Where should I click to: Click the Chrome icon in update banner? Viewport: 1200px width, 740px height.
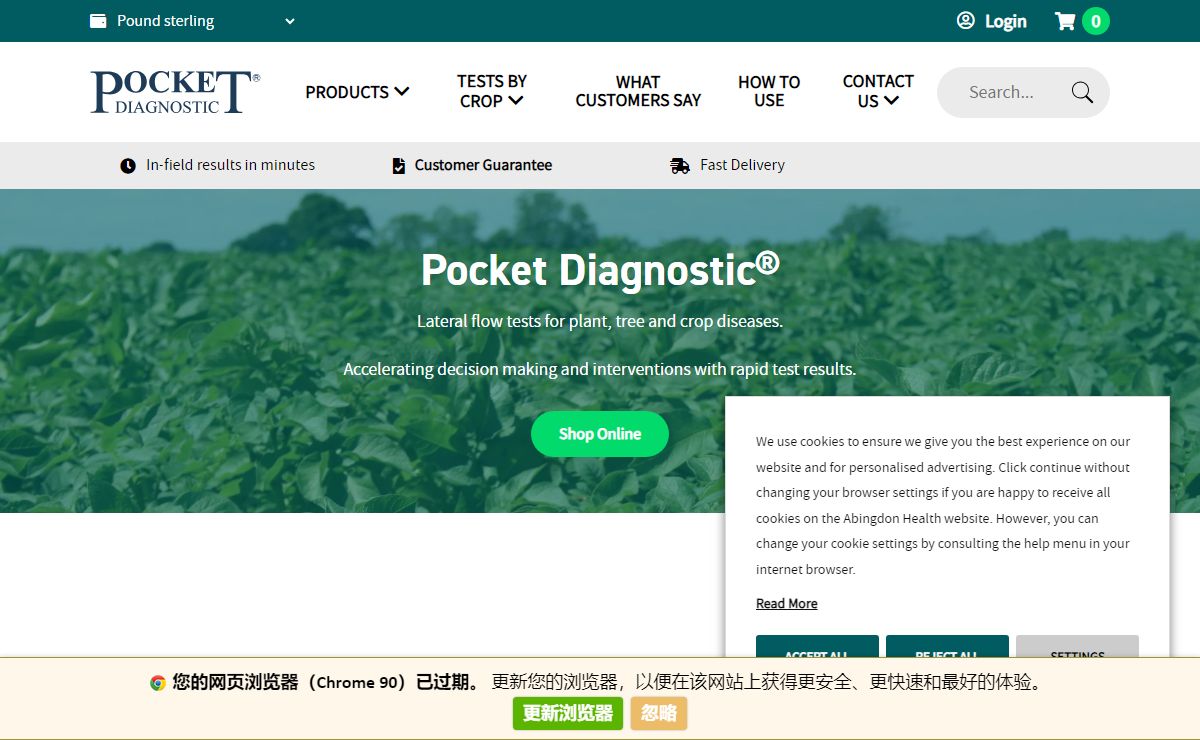(x=158, y=683)
